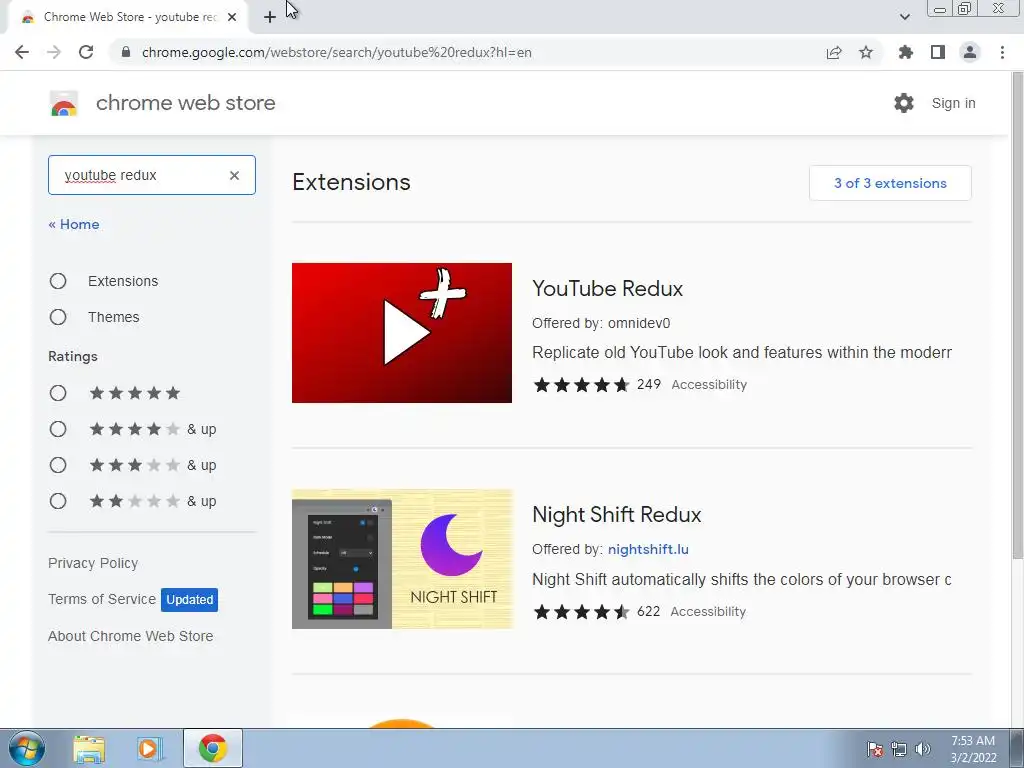Go to « Home link
This screenshot has height=768, width=1024.
pyautogui.click(x=74, y=224)
